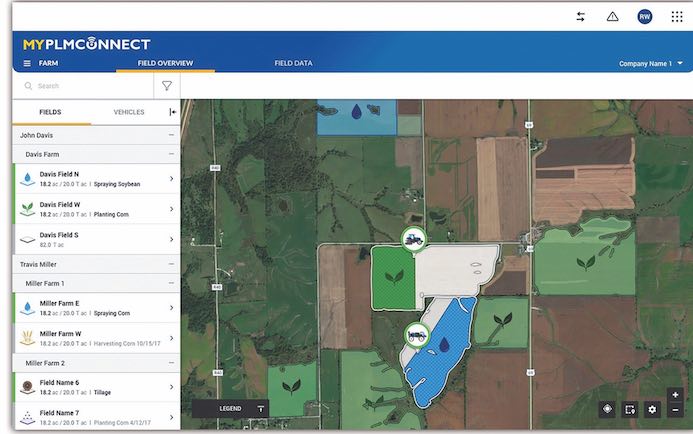Open the hamburger Farm menu
The image size is (693, 434).
coord(27,63)
